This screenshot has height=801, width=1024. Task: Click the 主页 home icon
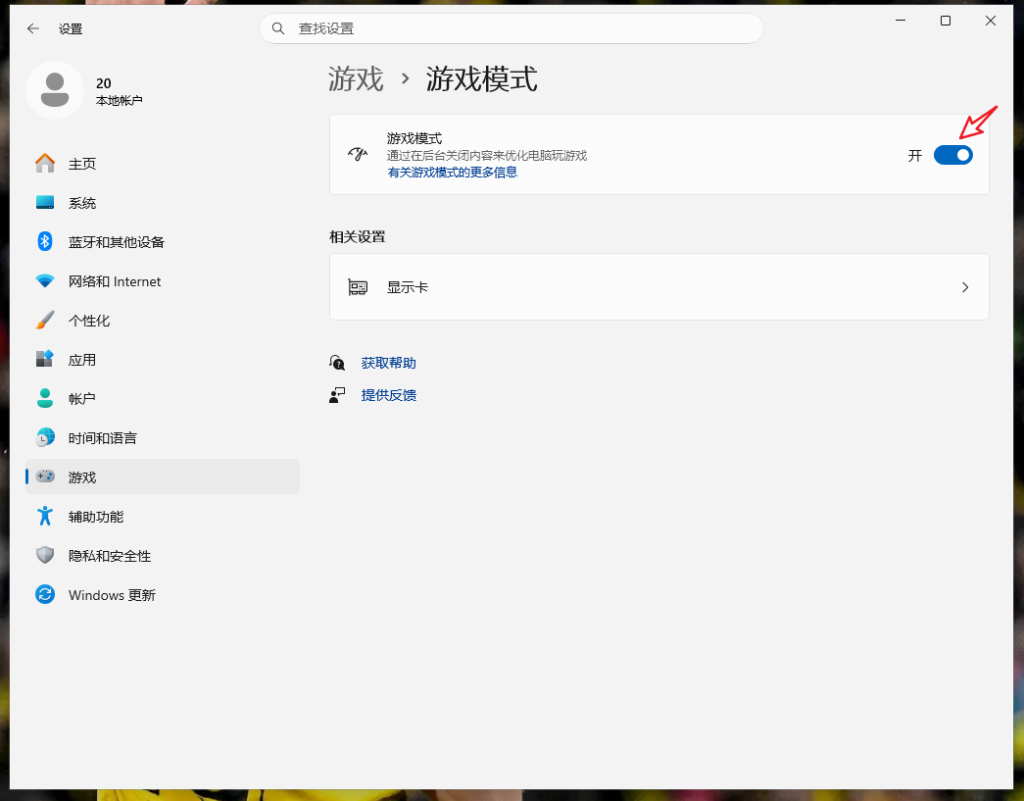[x=45, y=163]
